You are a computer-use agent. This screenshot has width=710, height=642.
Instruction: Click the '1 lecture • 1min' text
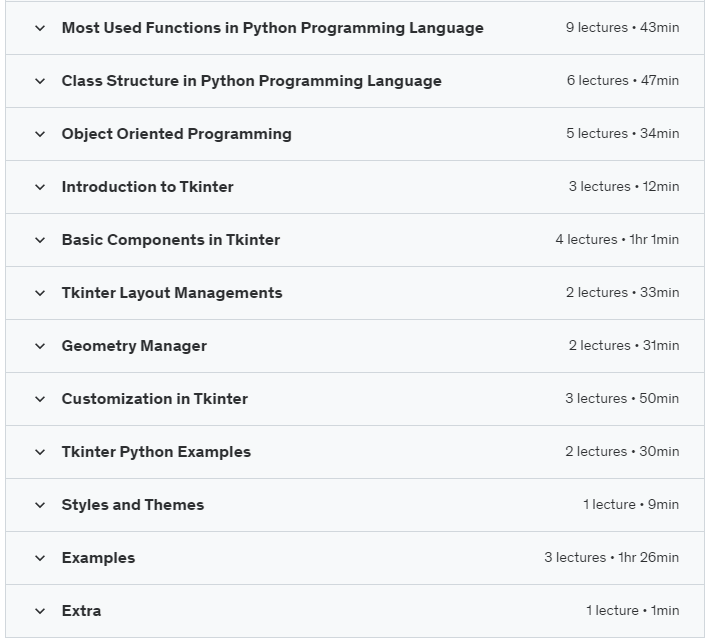point(633,610)
